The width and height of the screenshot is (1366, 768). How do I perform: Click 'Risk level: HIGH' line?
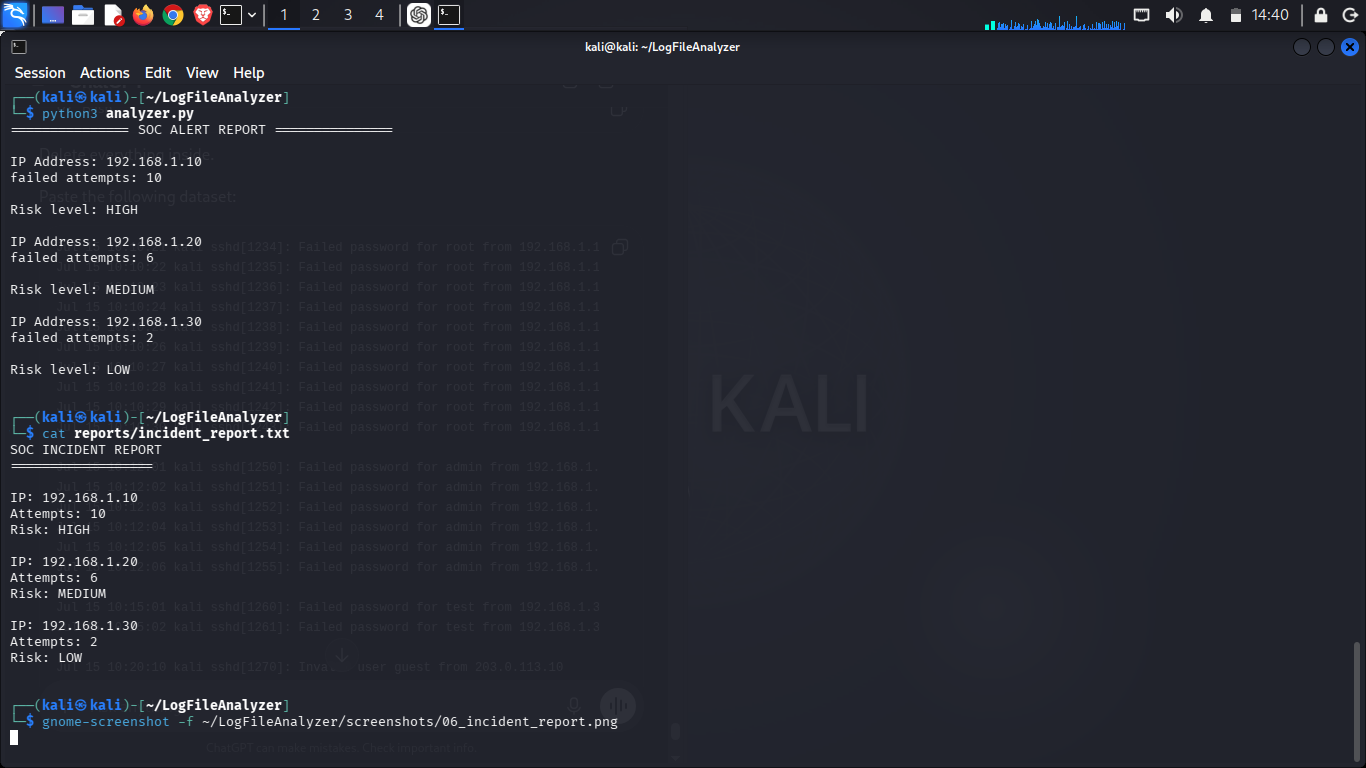[x=74, y=209]
